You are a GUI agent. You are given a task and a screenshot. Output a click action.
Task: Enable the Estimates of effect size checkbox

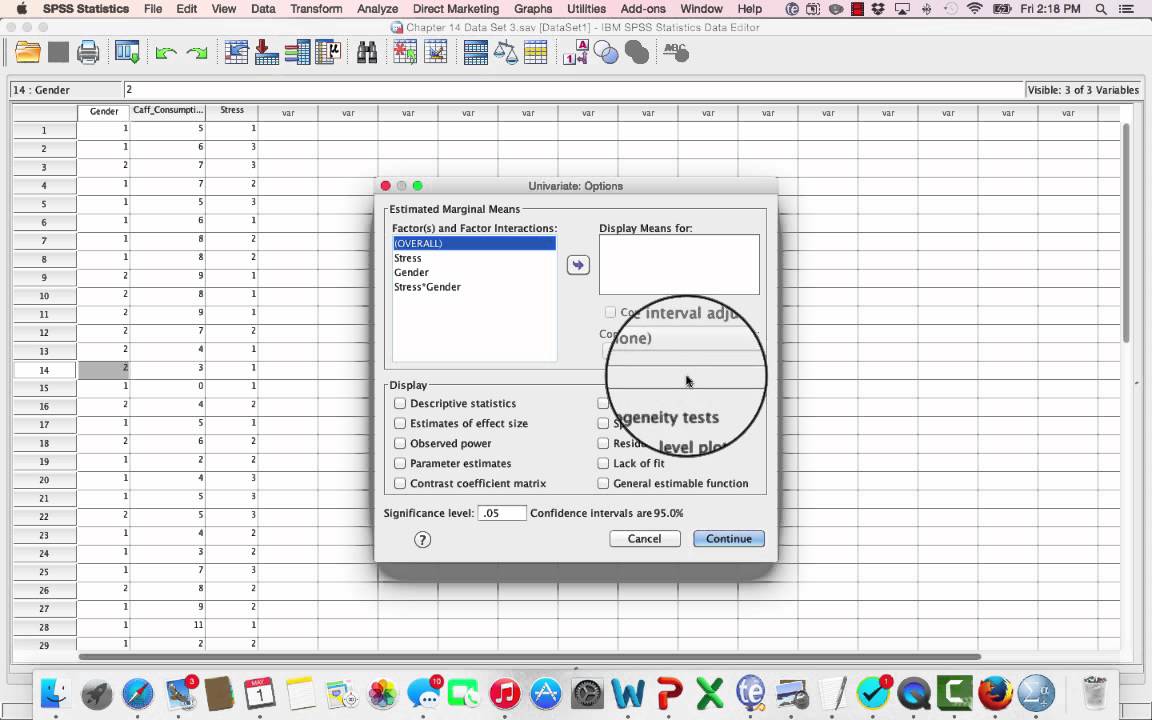[400, 423]
